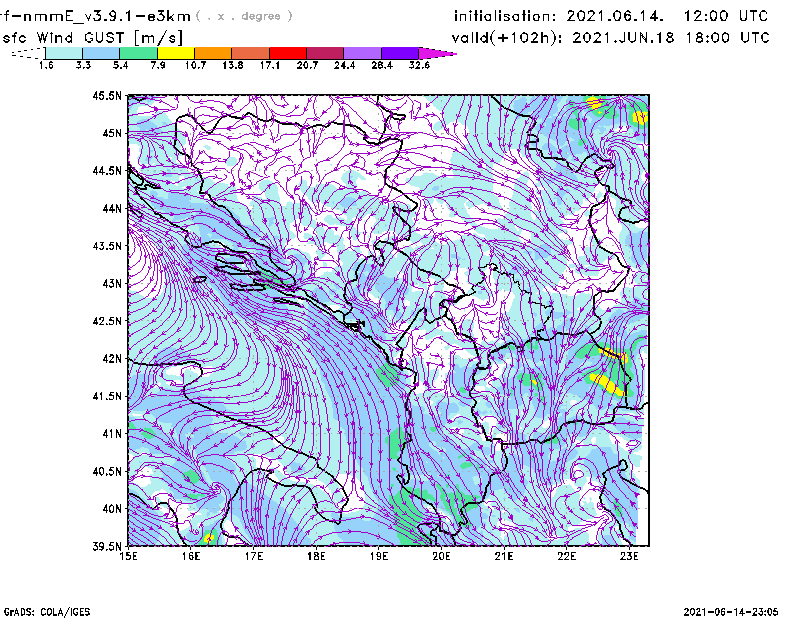This screenshot has height=618, width=800.
Task: Click the legend value 10.7
Action: (195, 65)
